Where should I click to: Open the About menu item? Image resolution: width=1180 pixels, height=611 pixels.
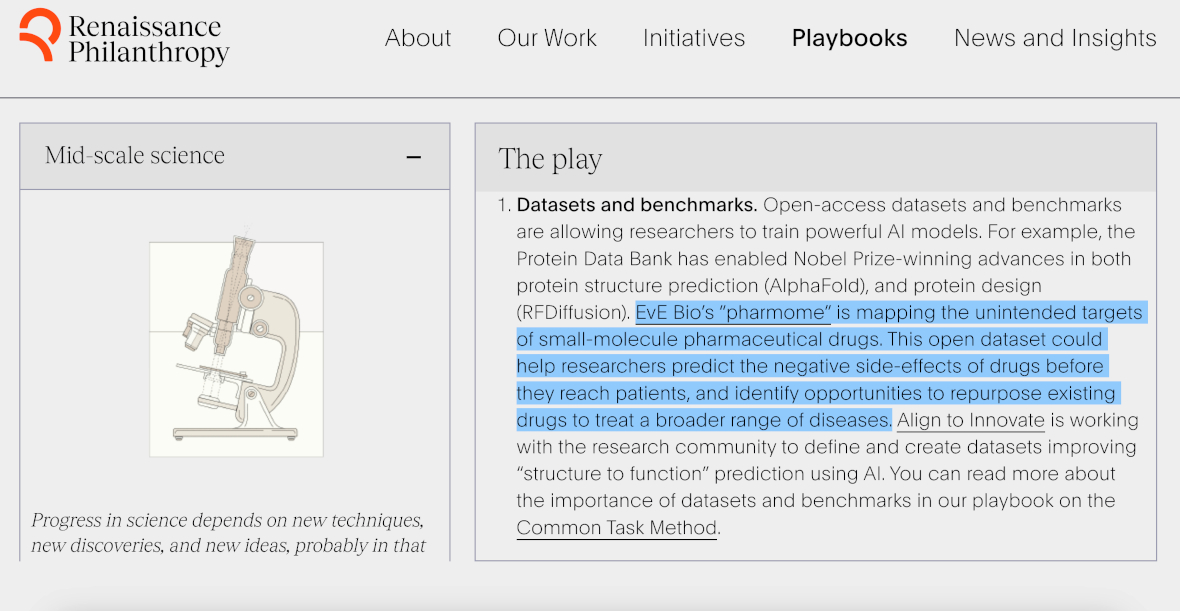(418, 38)
